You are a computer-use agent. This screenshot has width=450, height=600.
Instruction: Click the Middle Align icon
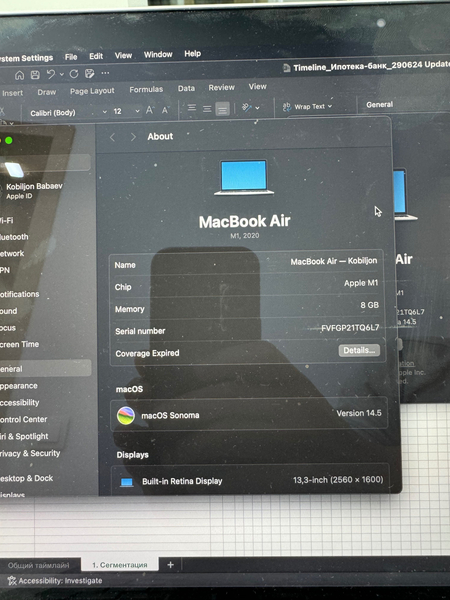(207, 109)
